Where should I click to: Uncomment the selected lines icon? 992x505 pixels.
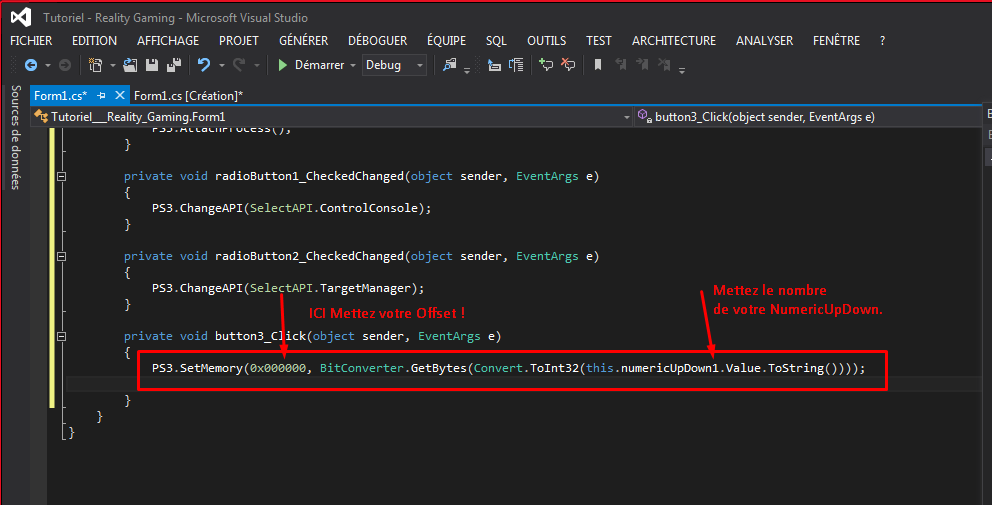coord(568,65)
